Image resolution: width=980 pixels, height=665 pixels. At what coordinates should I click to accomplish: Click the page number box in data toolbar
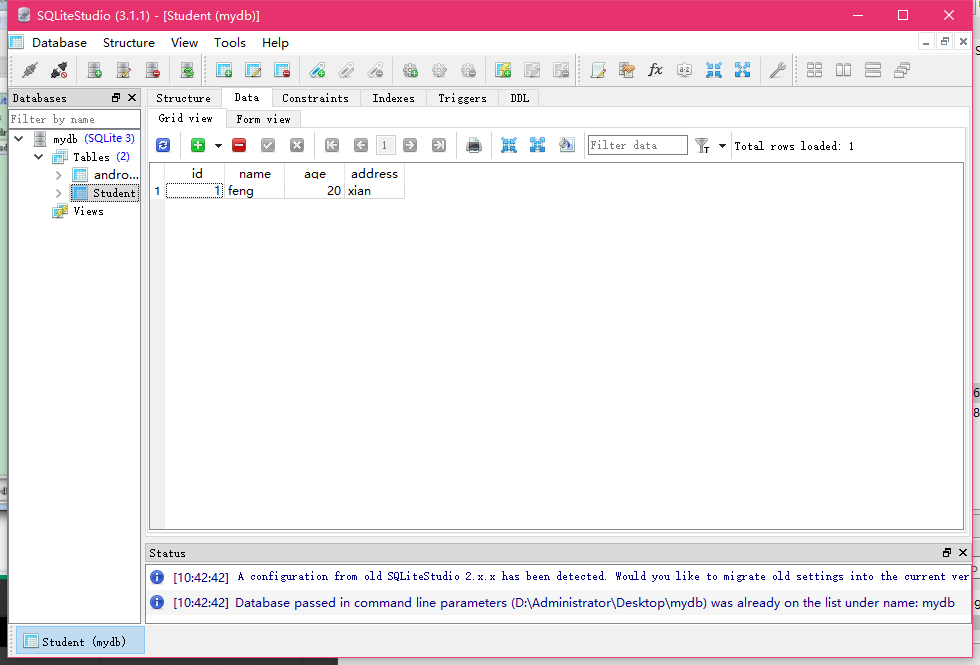(384, 145)
